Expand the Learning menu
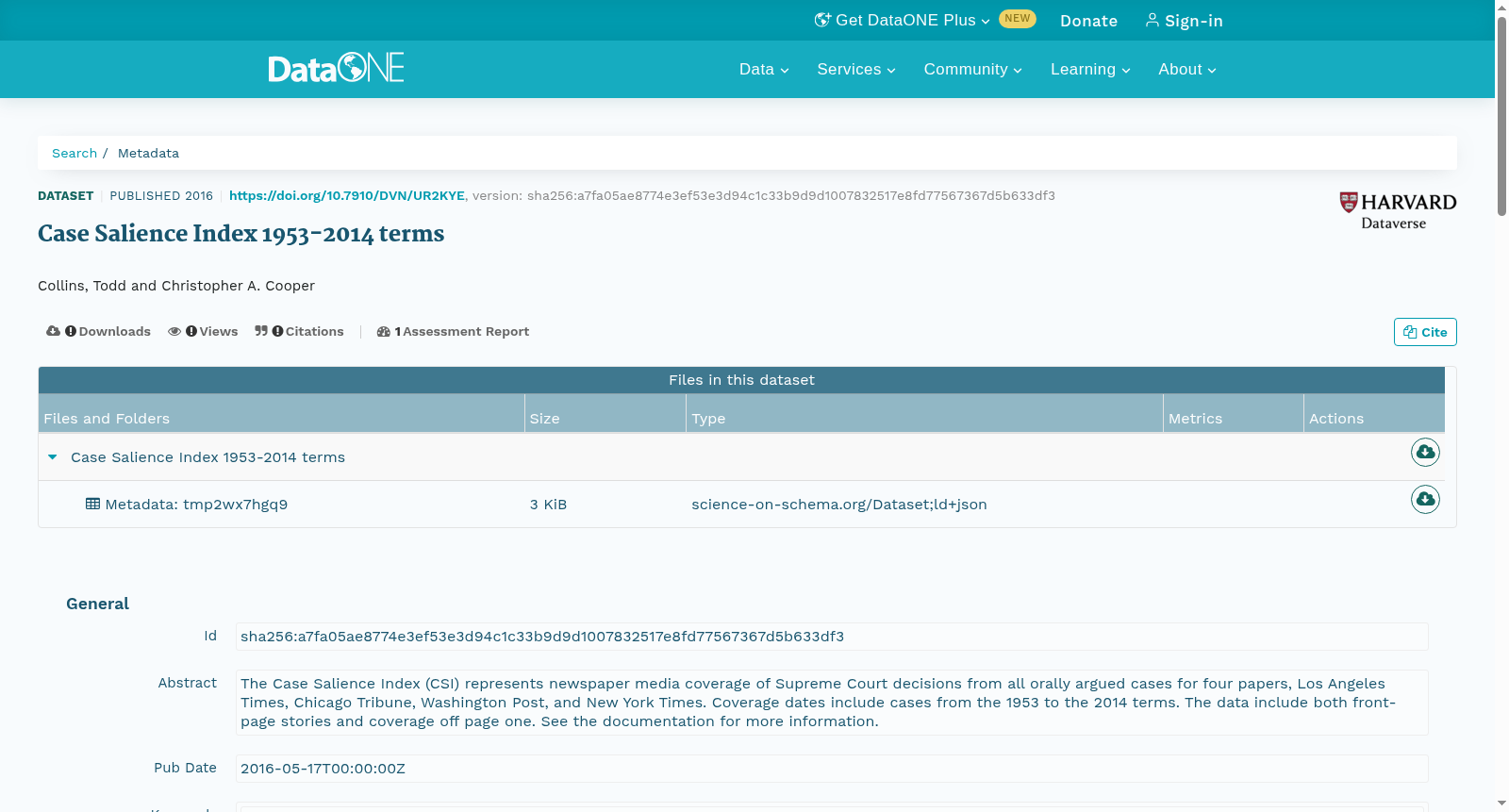The image size is (1509, 812). point(1090,69)
